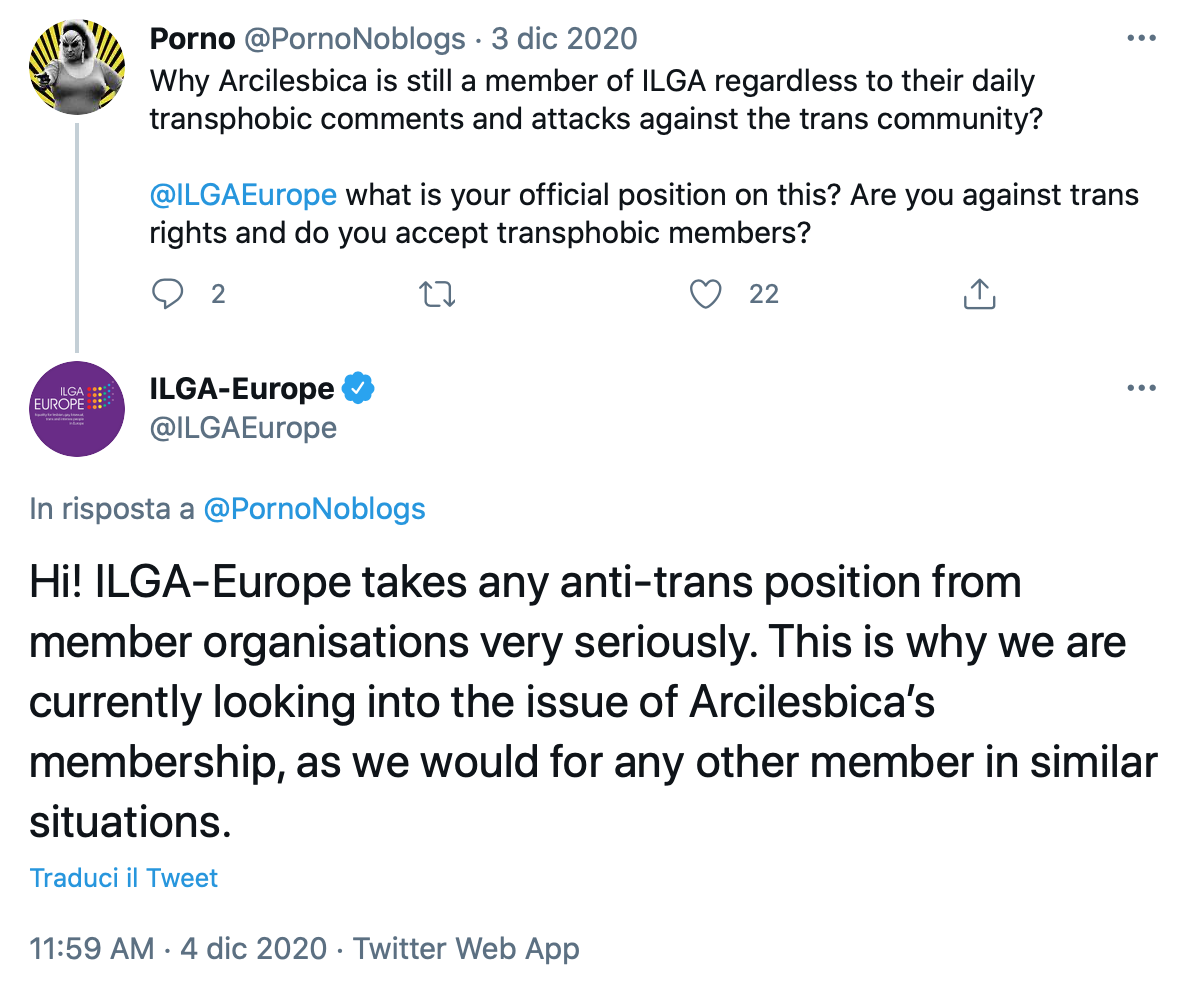Click the @PornoNoblogs handle in the tweet header
Image resolution: width=1187 pixels, height=999 pixels.
pos(354,39)
